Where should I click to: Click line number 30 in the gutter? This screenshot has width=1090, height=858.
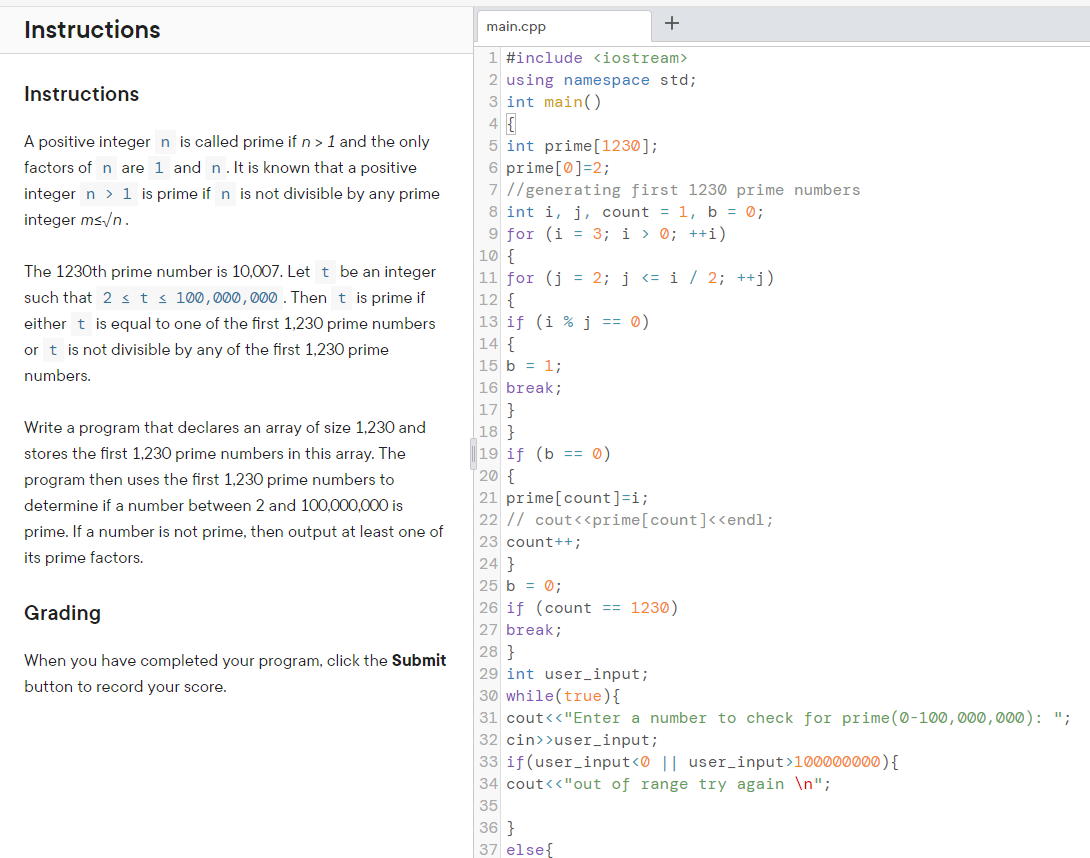click(489, 695)
